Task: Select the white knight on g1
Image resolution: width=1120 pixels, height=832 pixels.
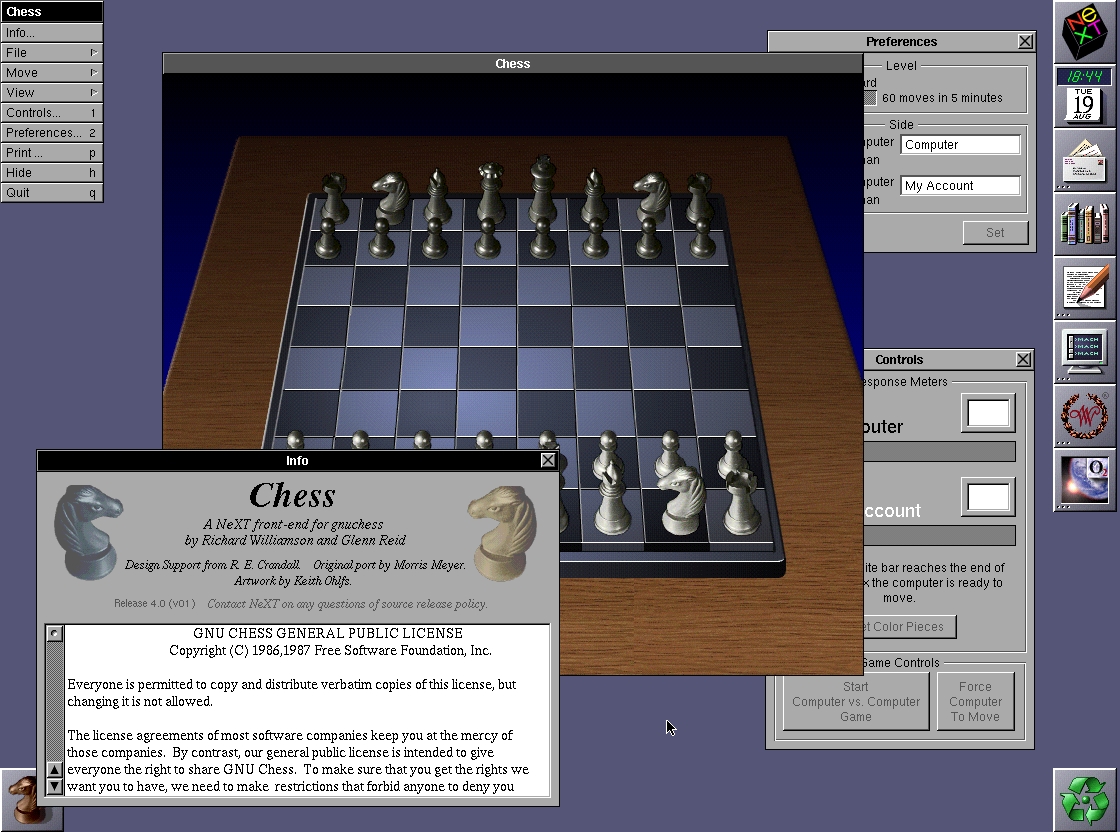Action: [x=681, y=500]
